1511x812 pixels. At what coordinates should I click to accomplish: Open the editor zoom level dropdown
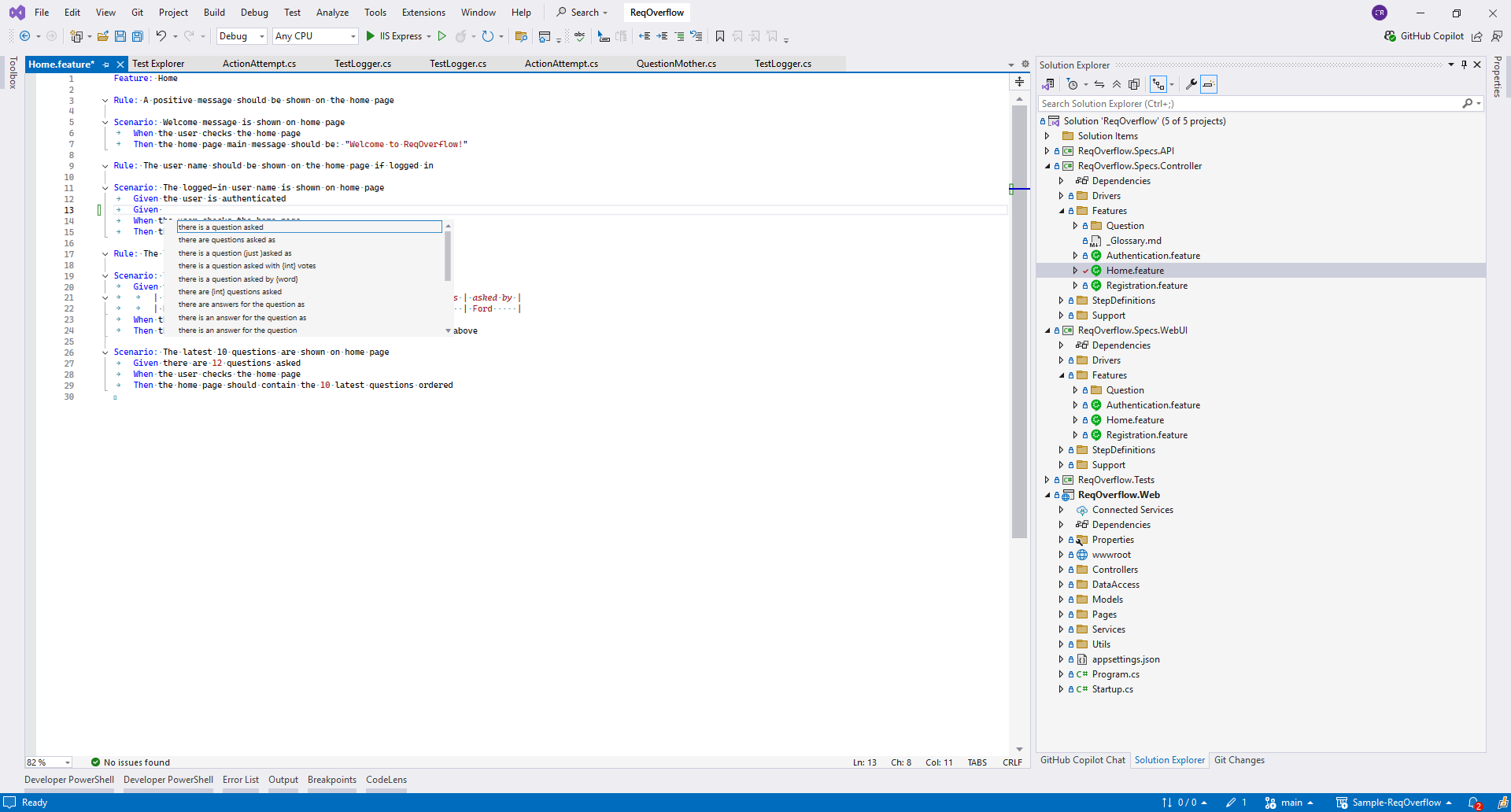click(x=49, y=762)
